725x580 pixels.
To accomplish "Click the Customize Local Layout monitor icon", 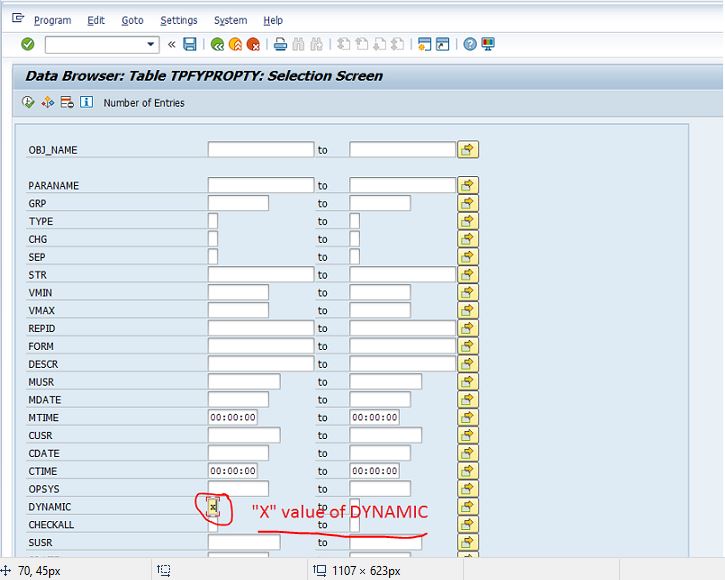I will (x=488, y=44).
